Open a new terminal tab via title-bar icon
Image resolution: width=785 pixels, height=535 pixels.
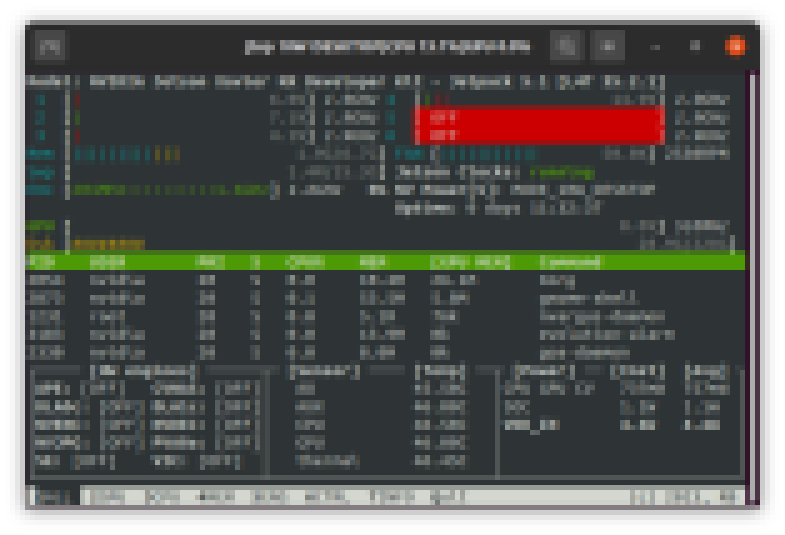click(50, 47)
